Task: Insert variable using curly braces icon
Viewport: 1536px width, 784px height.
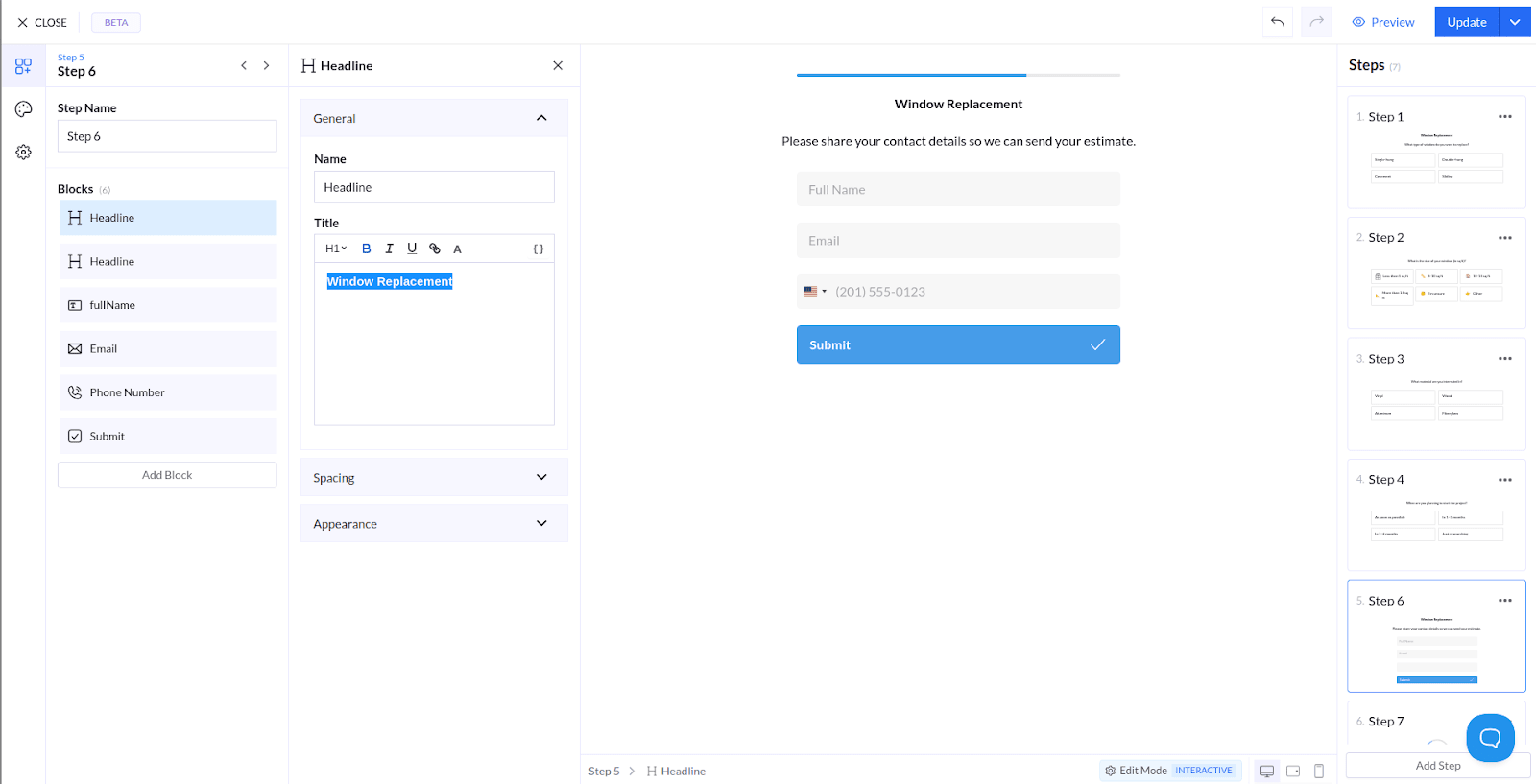Action: pyautogui.click(x=539, y=249)
